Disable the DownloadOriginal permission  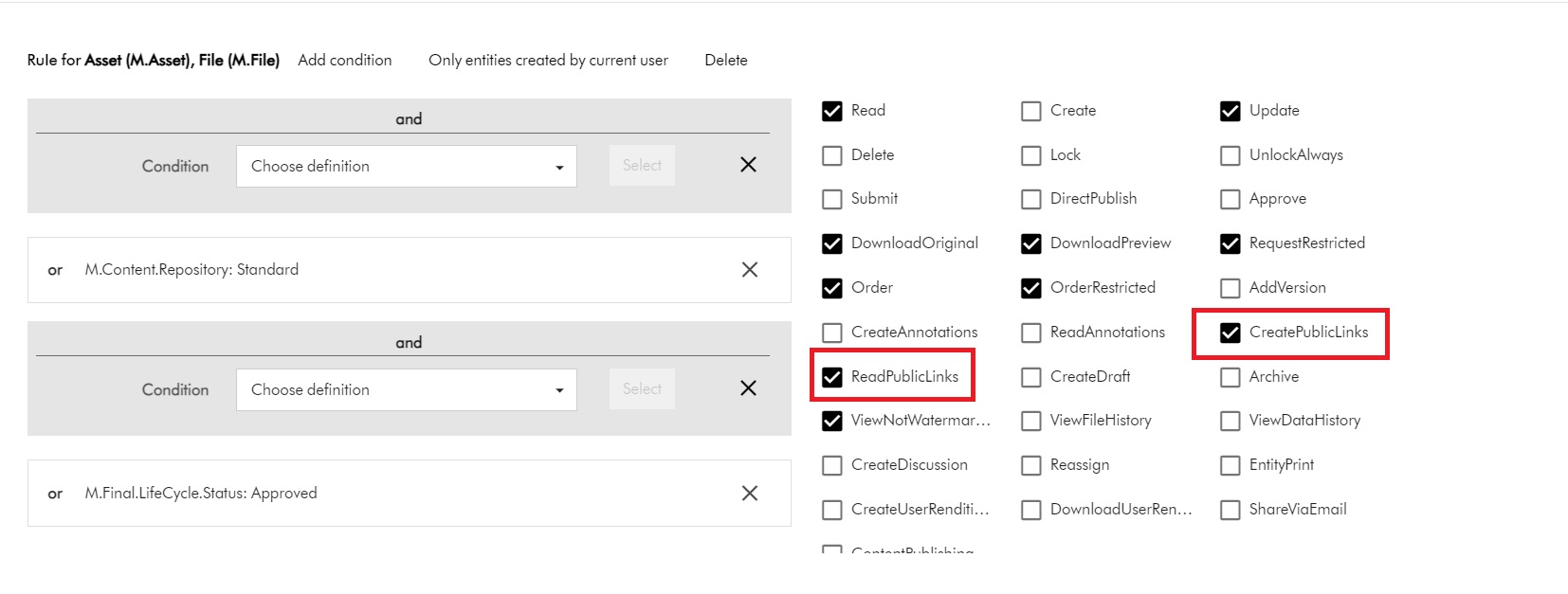832,243
